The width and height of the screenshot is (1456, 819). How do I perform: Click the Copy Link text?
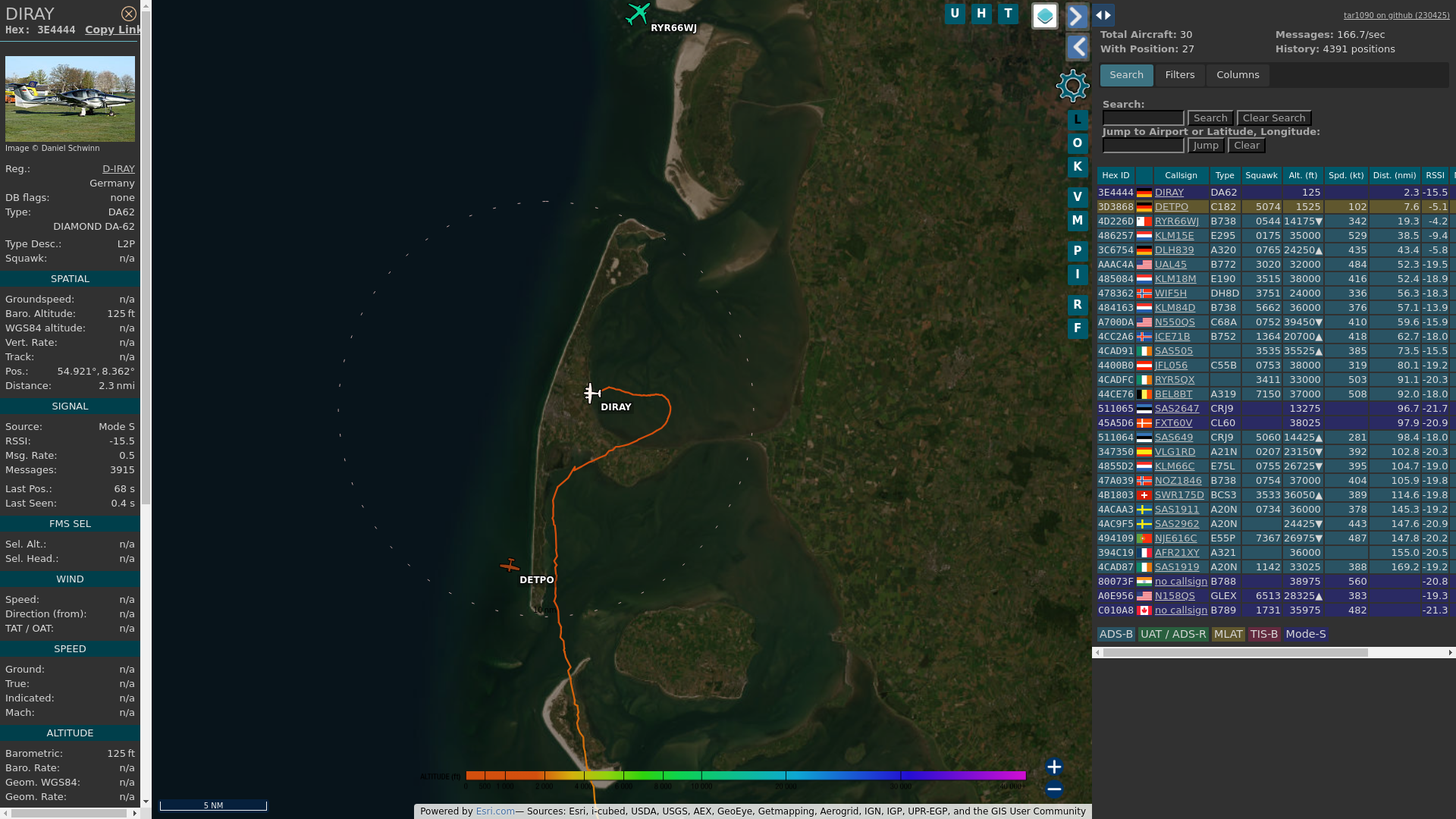pos(112,30)
